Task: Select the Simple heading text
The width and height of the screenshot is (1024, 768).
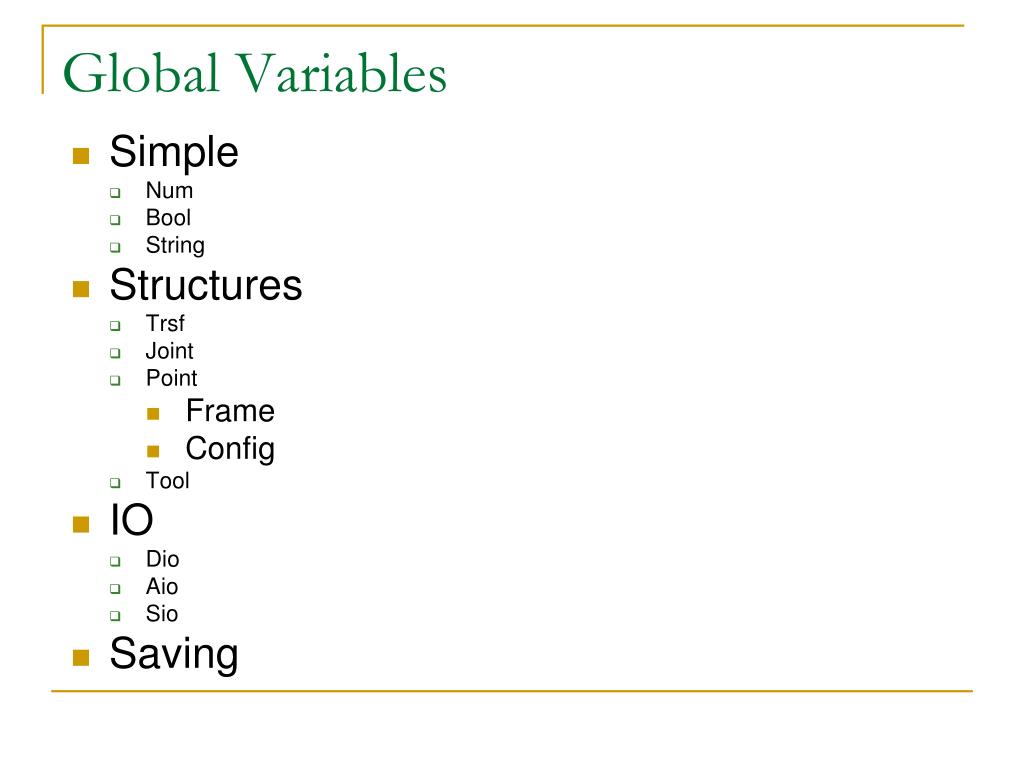Action: tap(174, 153)
